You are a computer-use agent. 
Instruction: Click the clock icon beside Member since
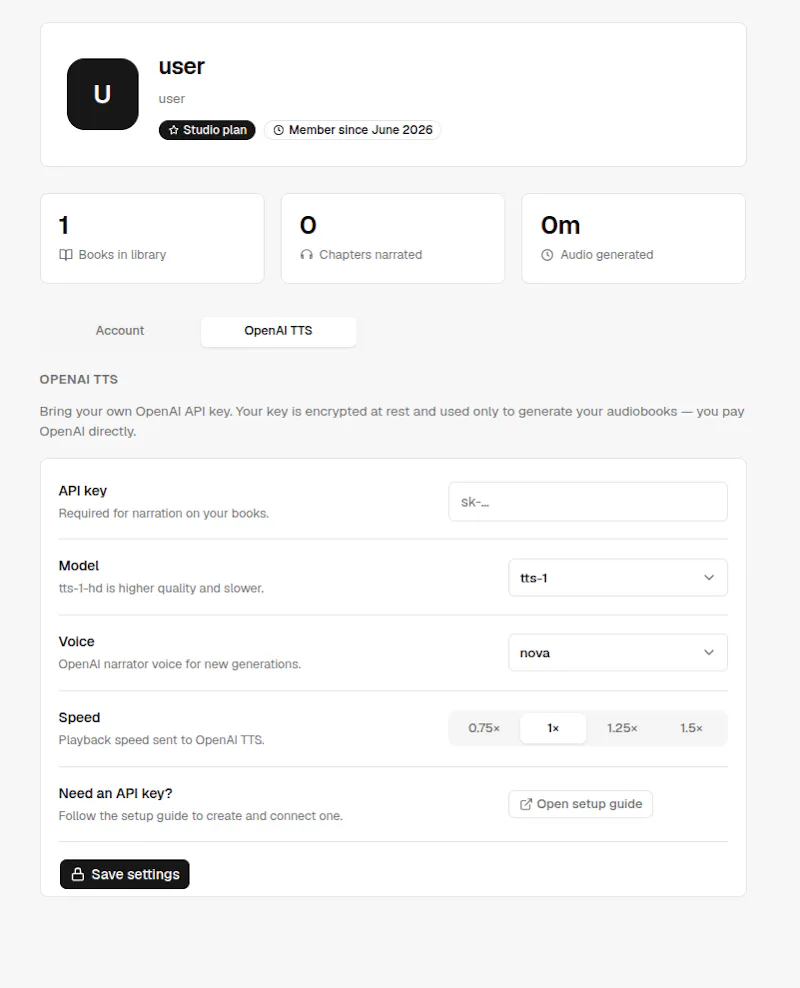point(278,130)
